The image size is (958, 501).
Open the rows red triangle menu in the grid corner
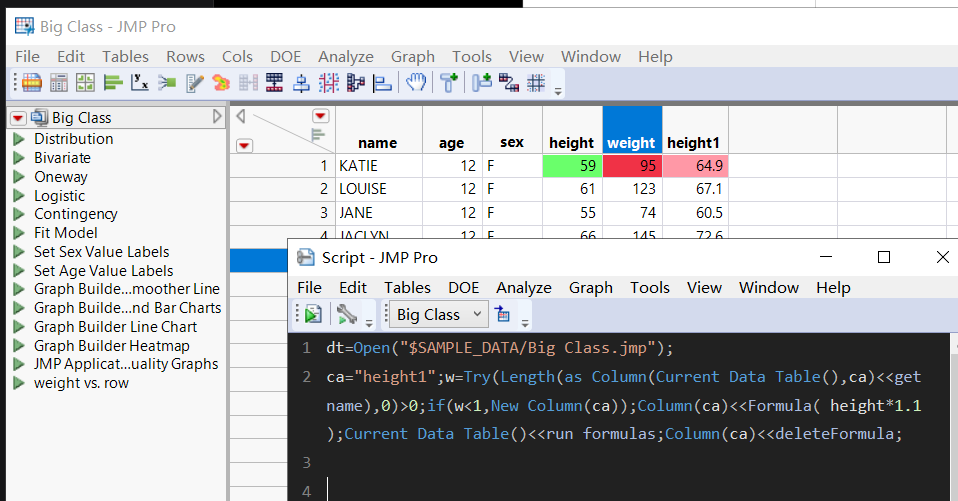244,145
